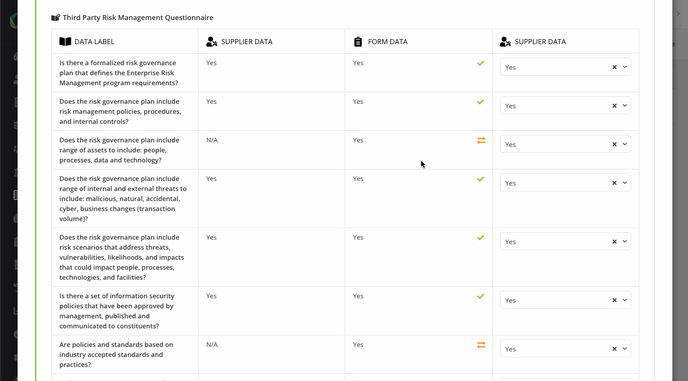Viewport: 688px width, 381px height.
Task: Click the book icon beside DATA LABEL
Action: (x=65, y=42)
